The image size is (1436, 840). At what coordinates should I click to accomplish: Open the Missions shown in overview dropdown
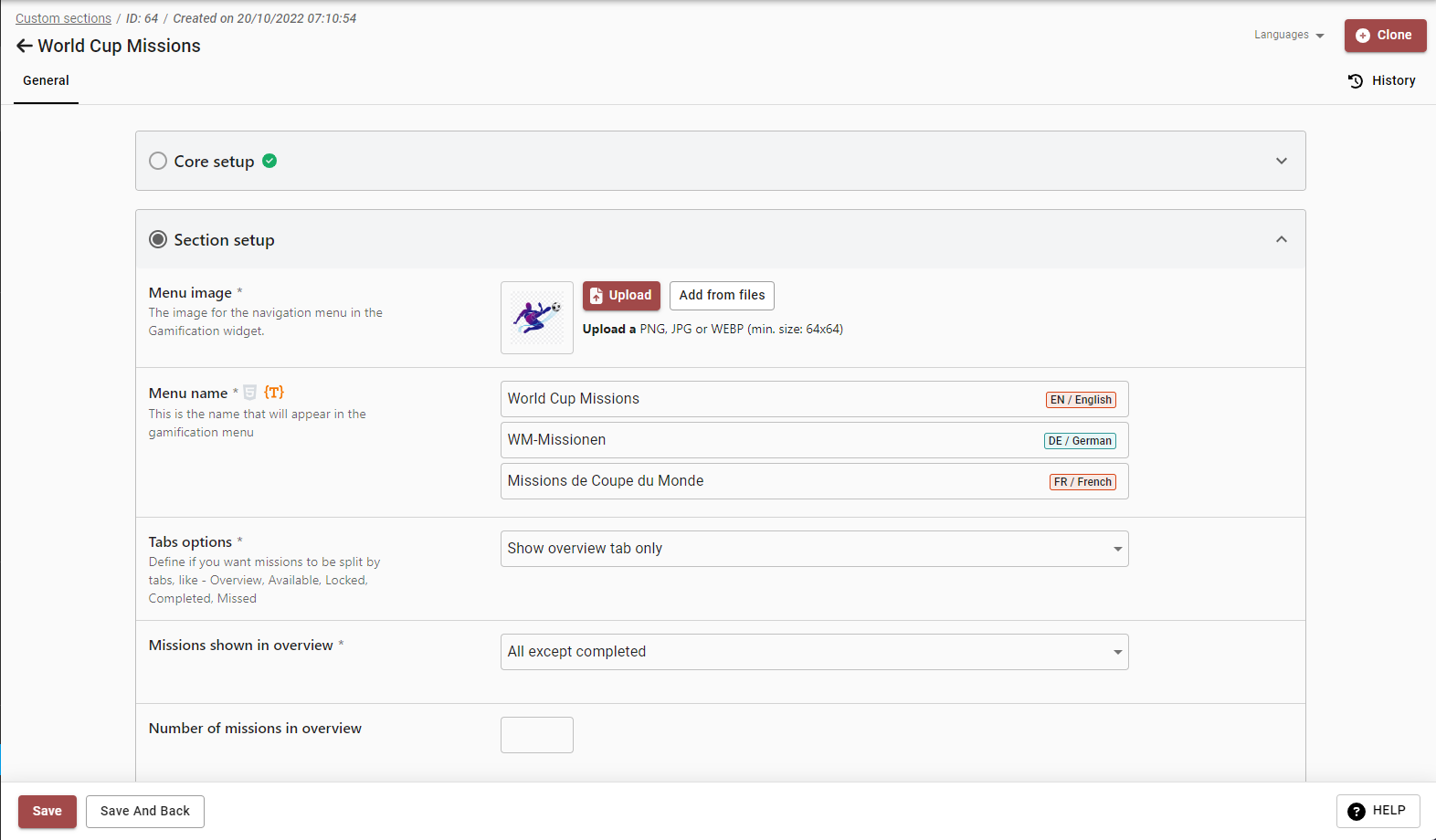pos(814,652)
